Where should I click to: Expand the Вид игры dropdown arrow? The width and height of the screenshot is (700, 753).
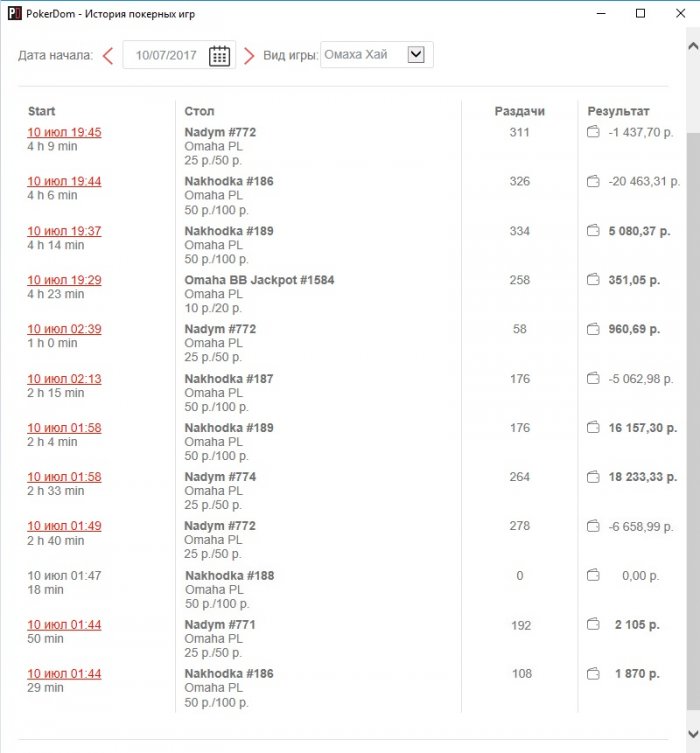(x=416, y=54)
